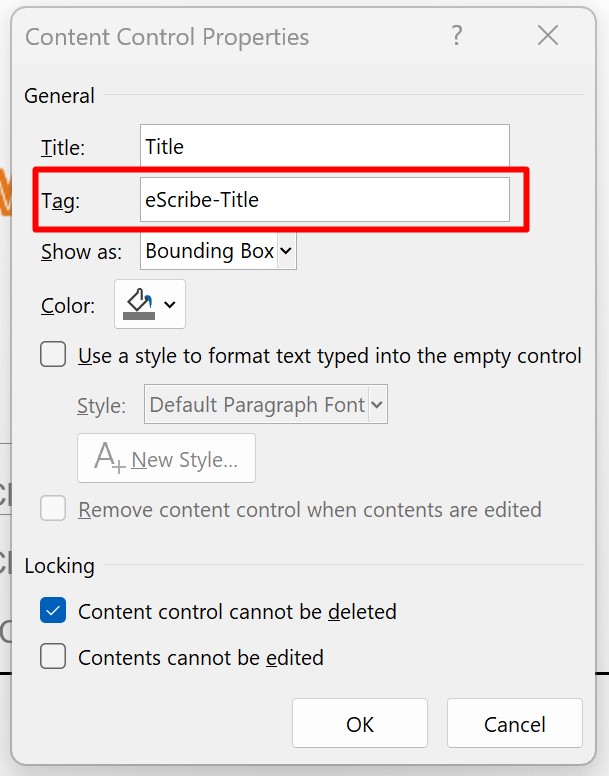
Task: Open the Color fill picker dropdown
Action: 150,304
